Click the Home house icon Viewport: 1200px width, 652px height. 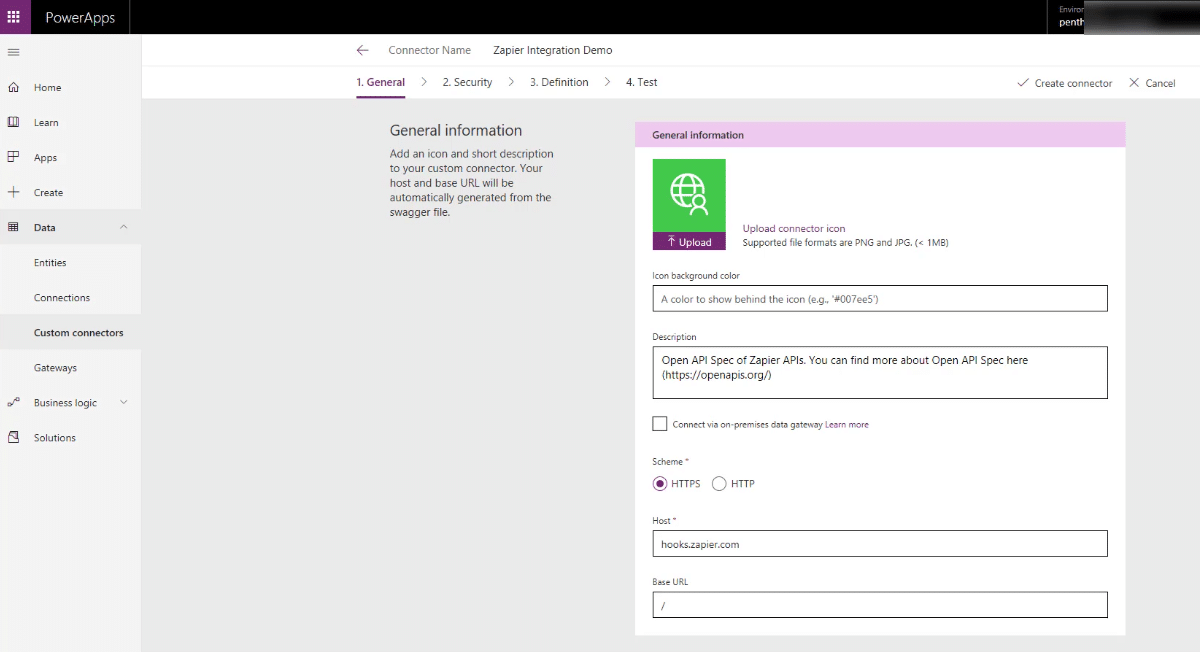(x=14, y=88)
